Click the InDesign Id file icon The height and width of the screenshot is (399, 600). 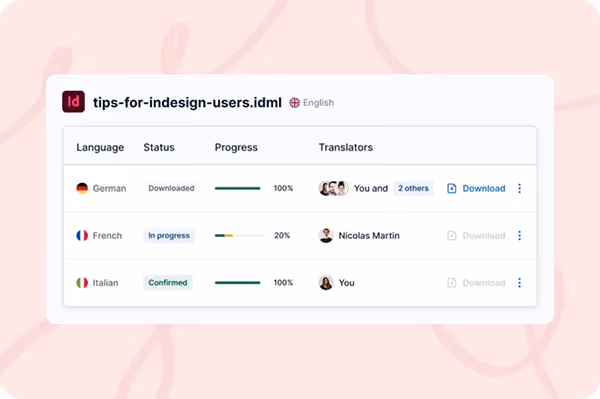[73, 102]
